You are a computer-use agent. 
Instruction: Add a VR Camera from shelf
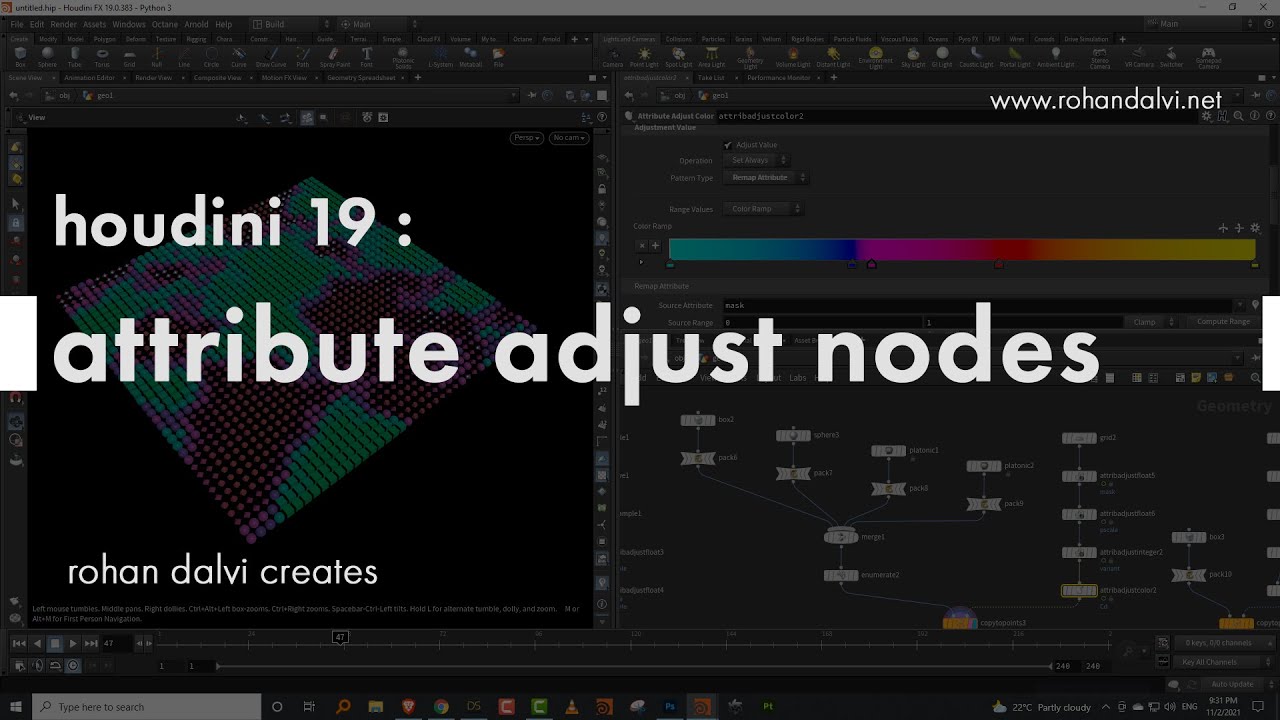click(1139, 57)
